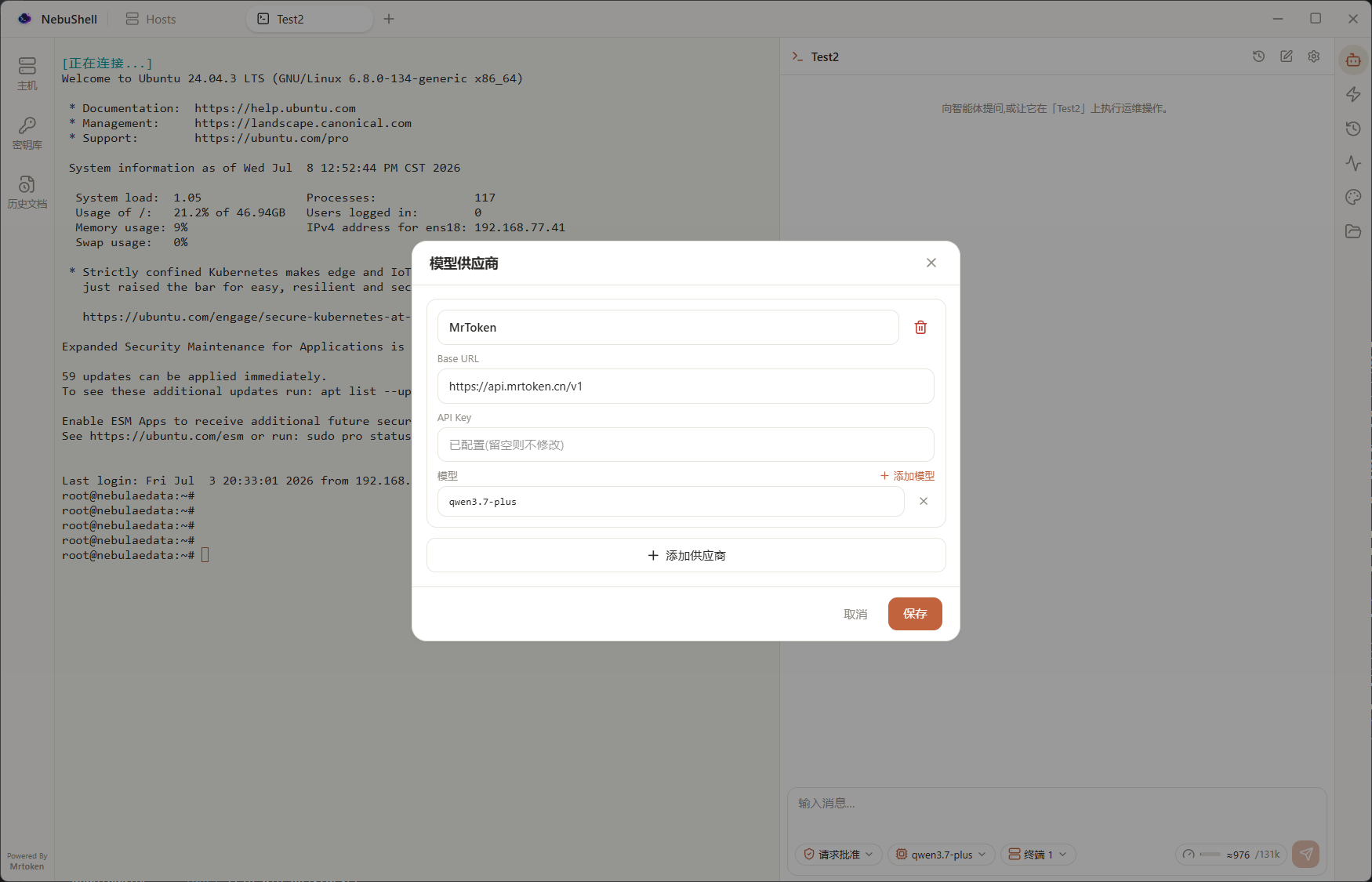Open the activity monitor pulse icon
This screenshot has width=1372, height=882.
point(1353,163)
